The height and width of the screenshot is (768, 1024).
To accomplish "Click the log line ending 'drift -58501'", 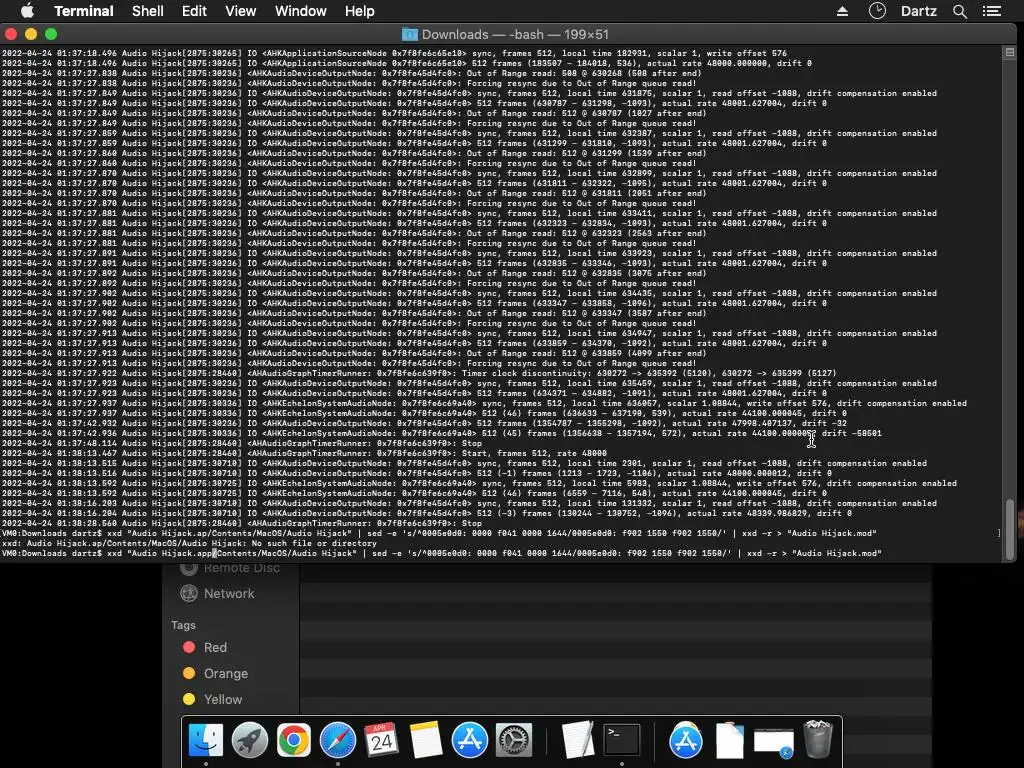I will [x=441, y=433].
